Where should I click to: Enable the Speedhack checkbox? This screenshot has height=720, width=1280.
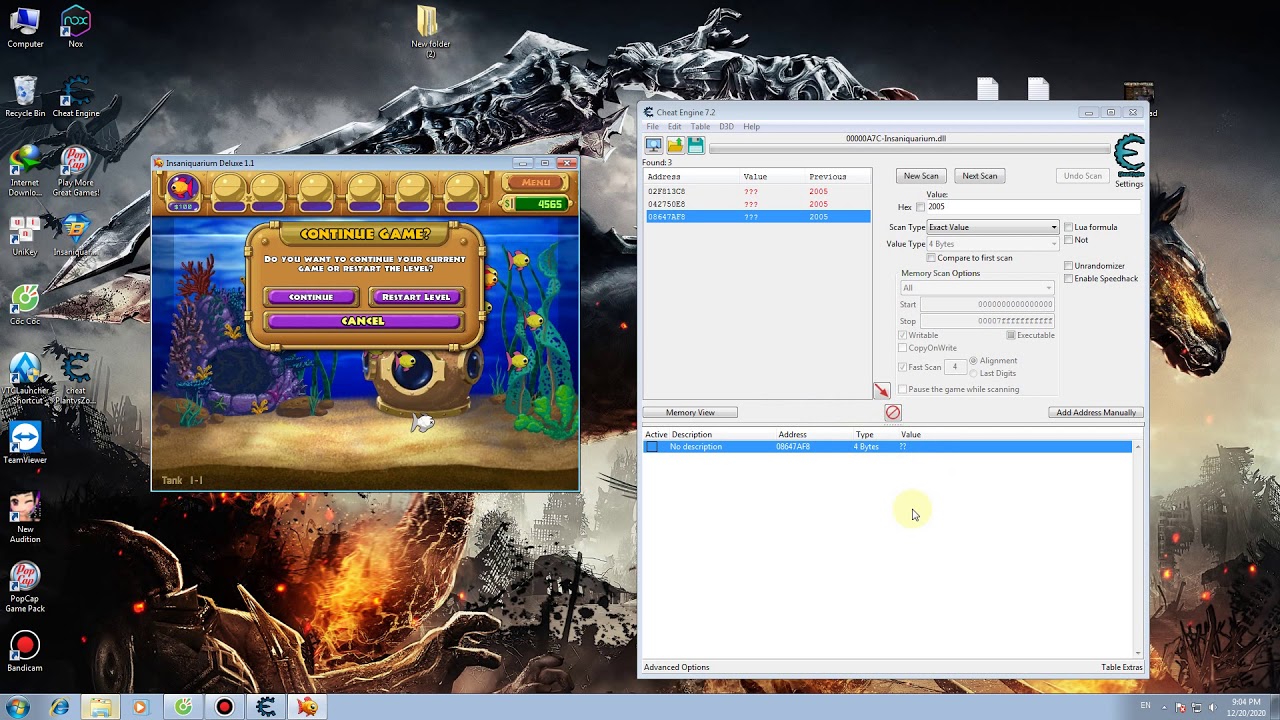click(1068, 279)
